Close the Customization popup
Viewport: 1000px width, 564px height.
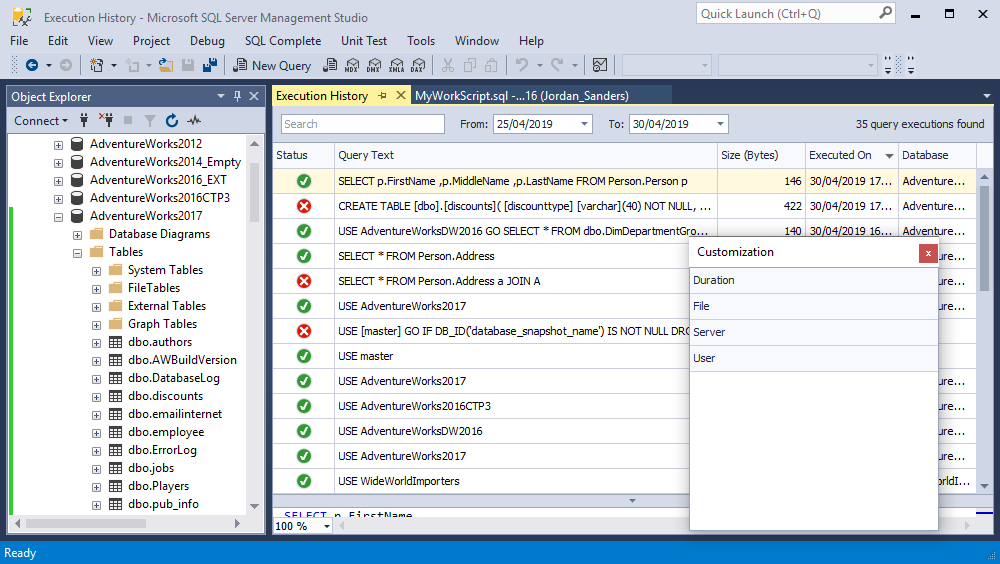(x=928, y=253)
